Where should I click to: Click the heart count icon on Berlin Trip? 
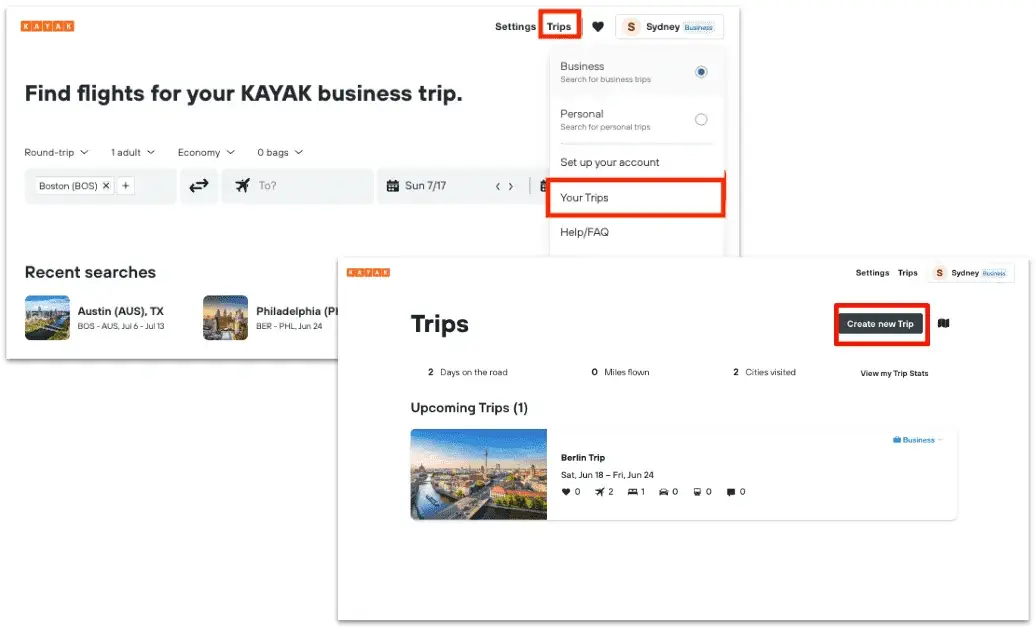click(566, 492)
